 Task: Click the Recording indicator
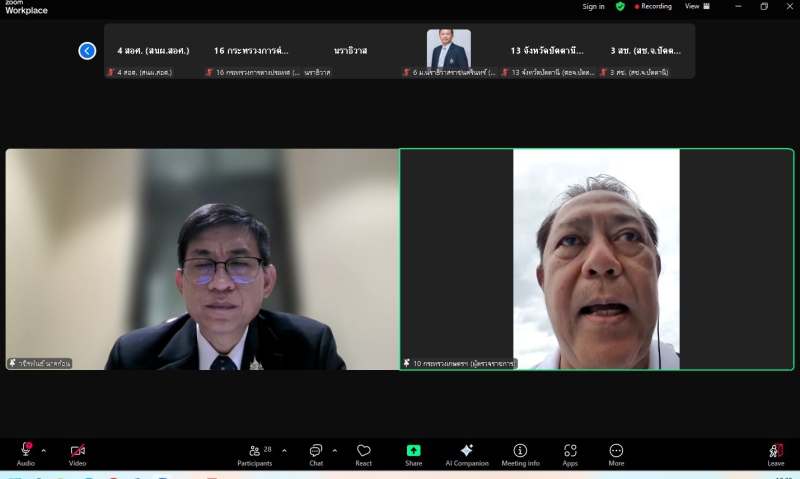[653, 6]
